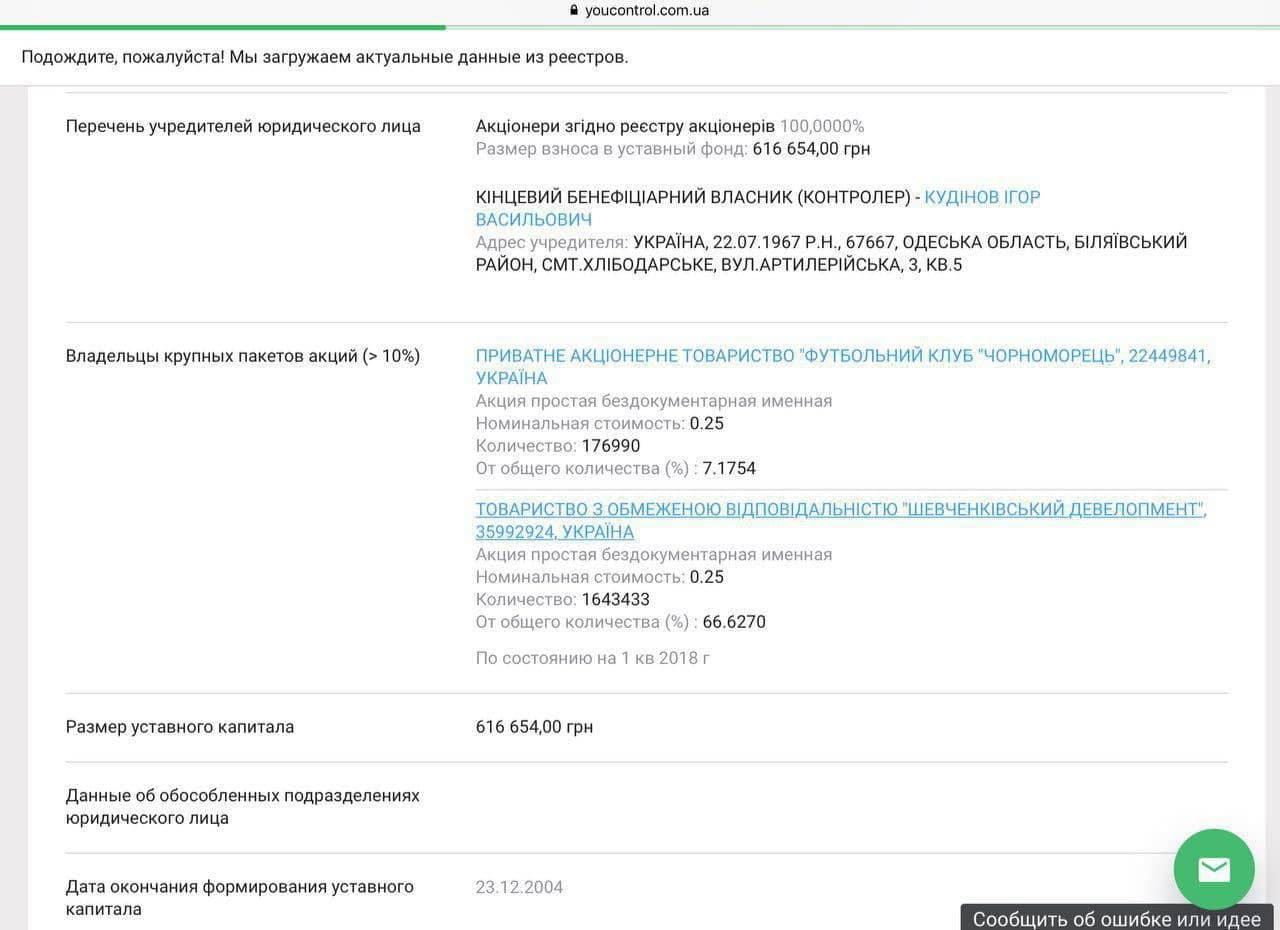Click the percentage value 7.1754

(729, 468)
